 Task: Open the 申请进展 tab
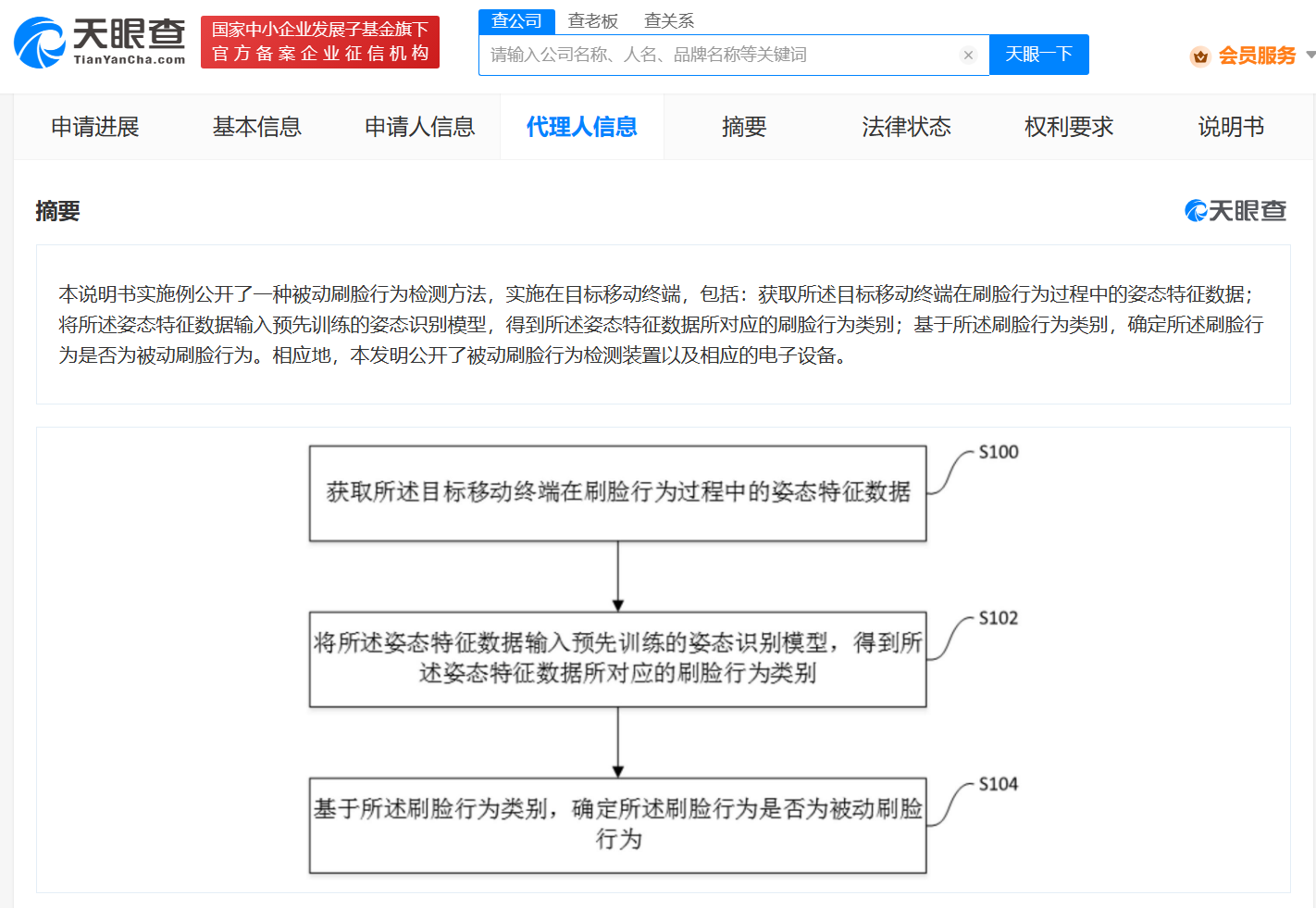coord(95,127)
